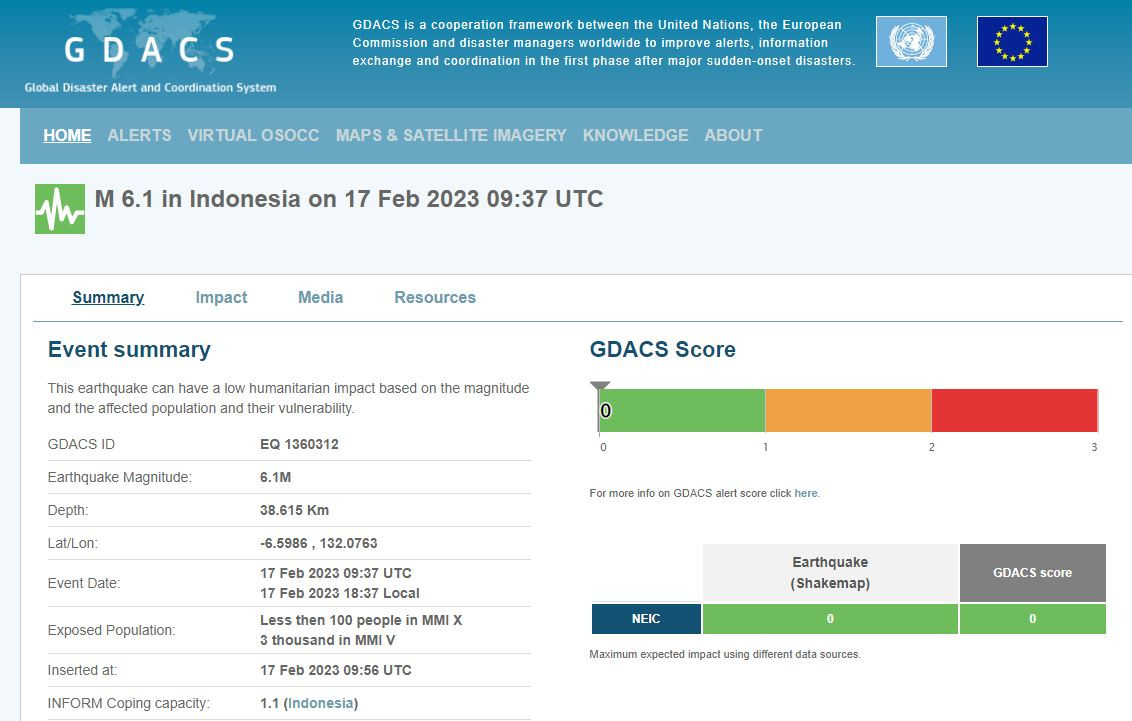
Task: Follow the Indonesia coping capacity link
Action: 321,703
